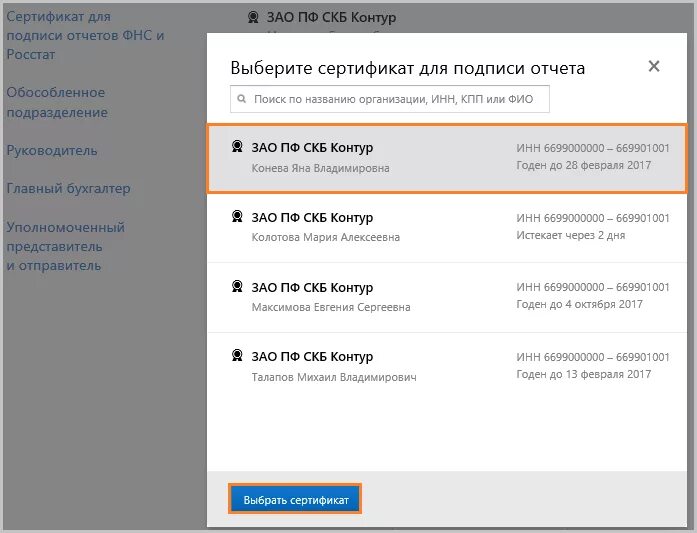Click the ИНН number in Максимова row
The image size is (697, 533).
[593, 287]
